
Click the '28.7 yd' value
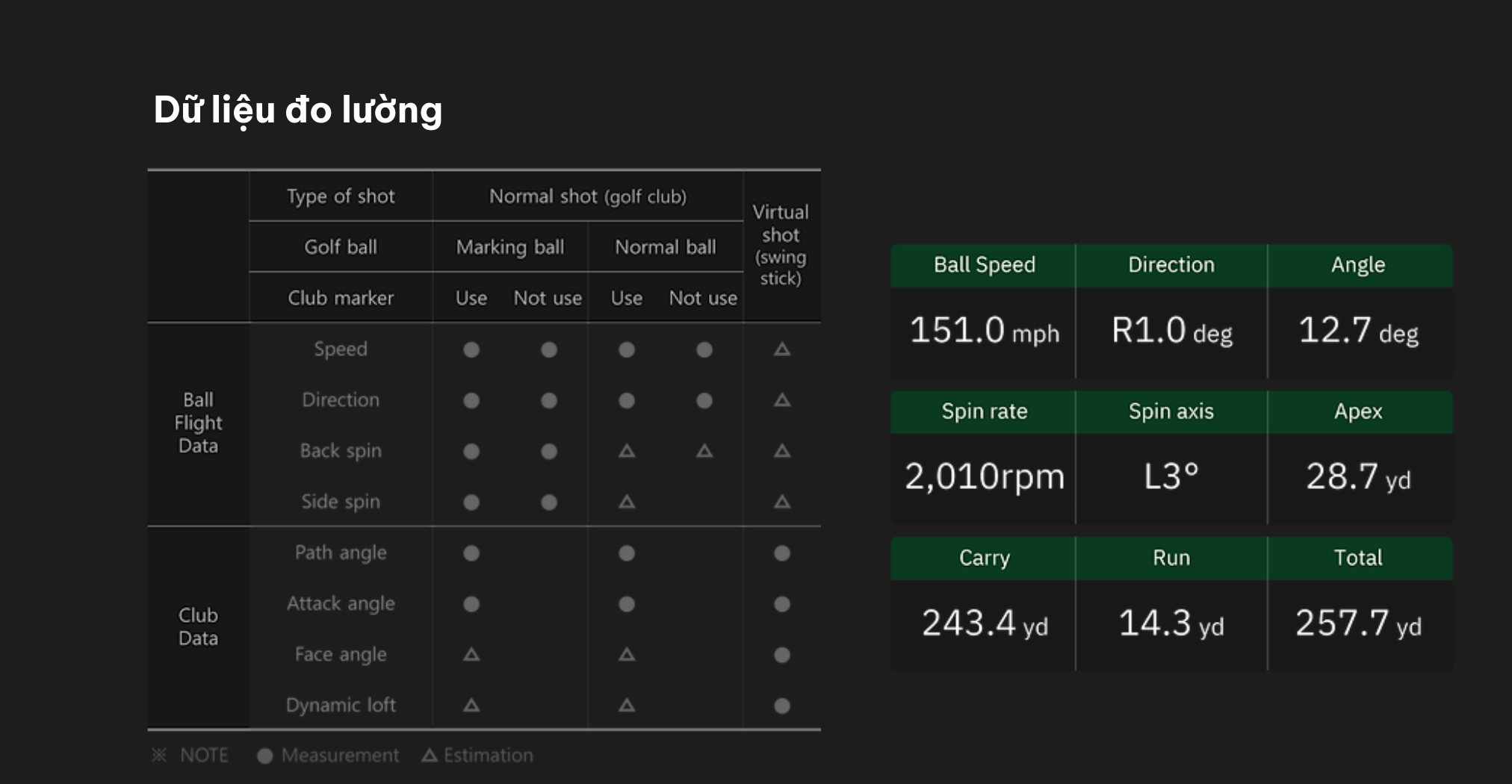tap(1358, 476)
